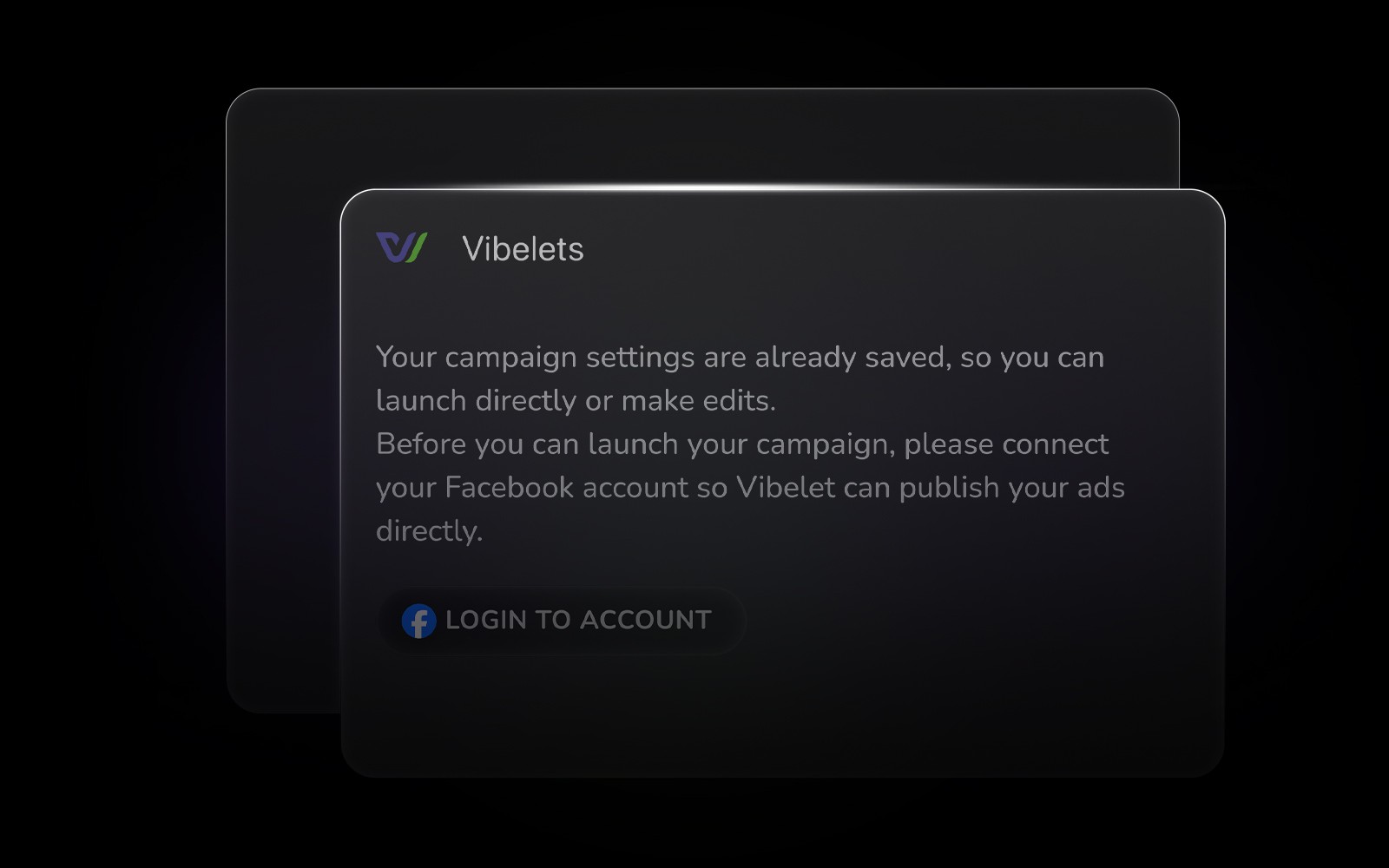
Task: Click the word "Facebook" in the message
Action: click(x=509, y=487)
